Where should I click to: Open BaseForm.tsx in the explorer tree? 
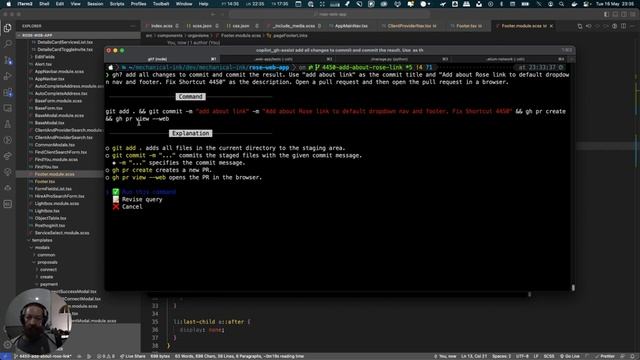click(49, 108)
